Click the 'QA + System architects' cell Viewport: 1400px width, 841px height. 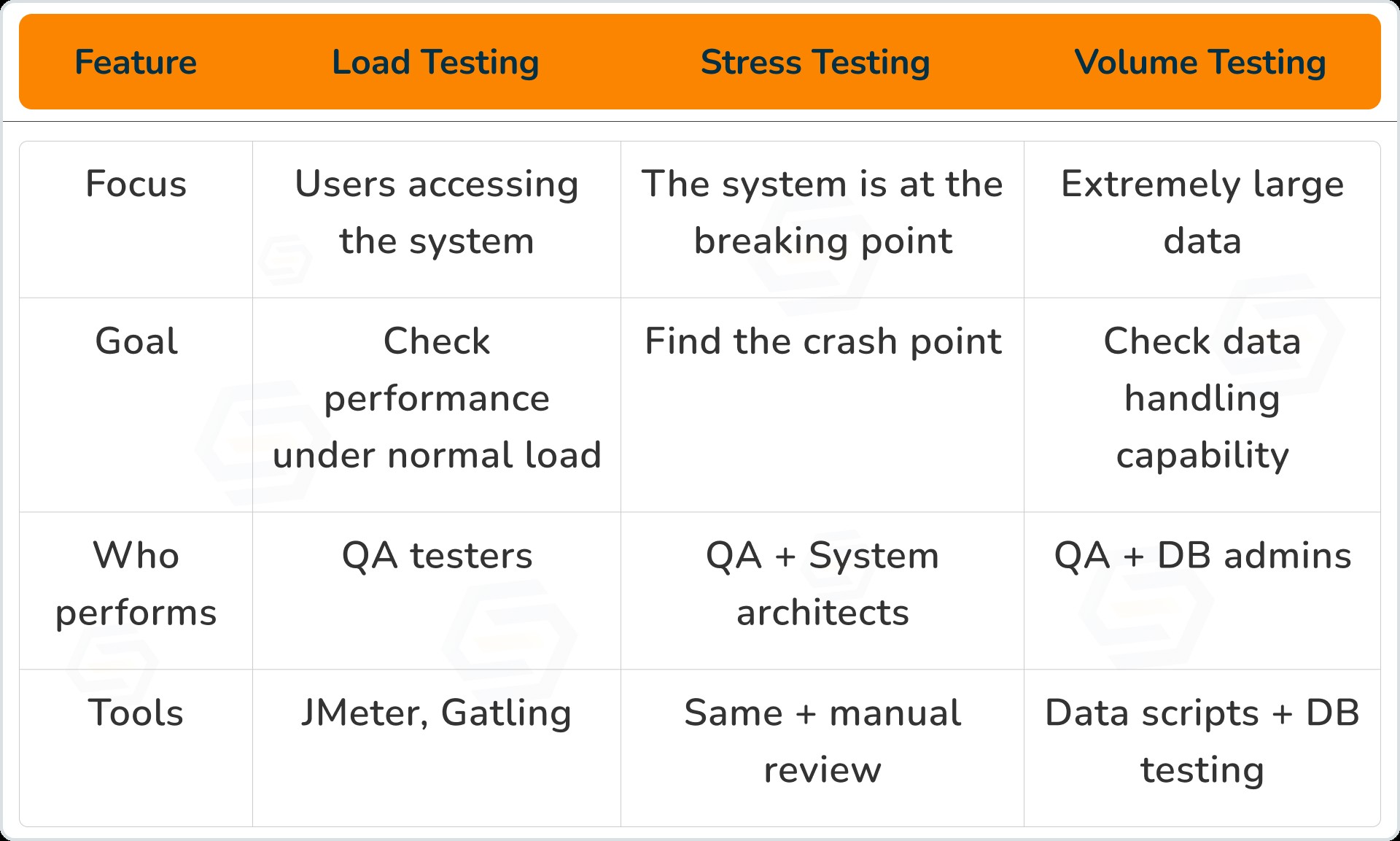tap(822, 584)
